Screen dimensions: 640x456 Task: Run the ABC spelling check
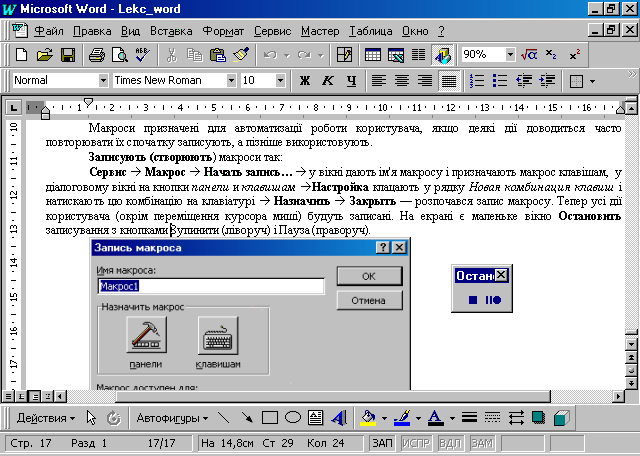(x=143, y=55)
